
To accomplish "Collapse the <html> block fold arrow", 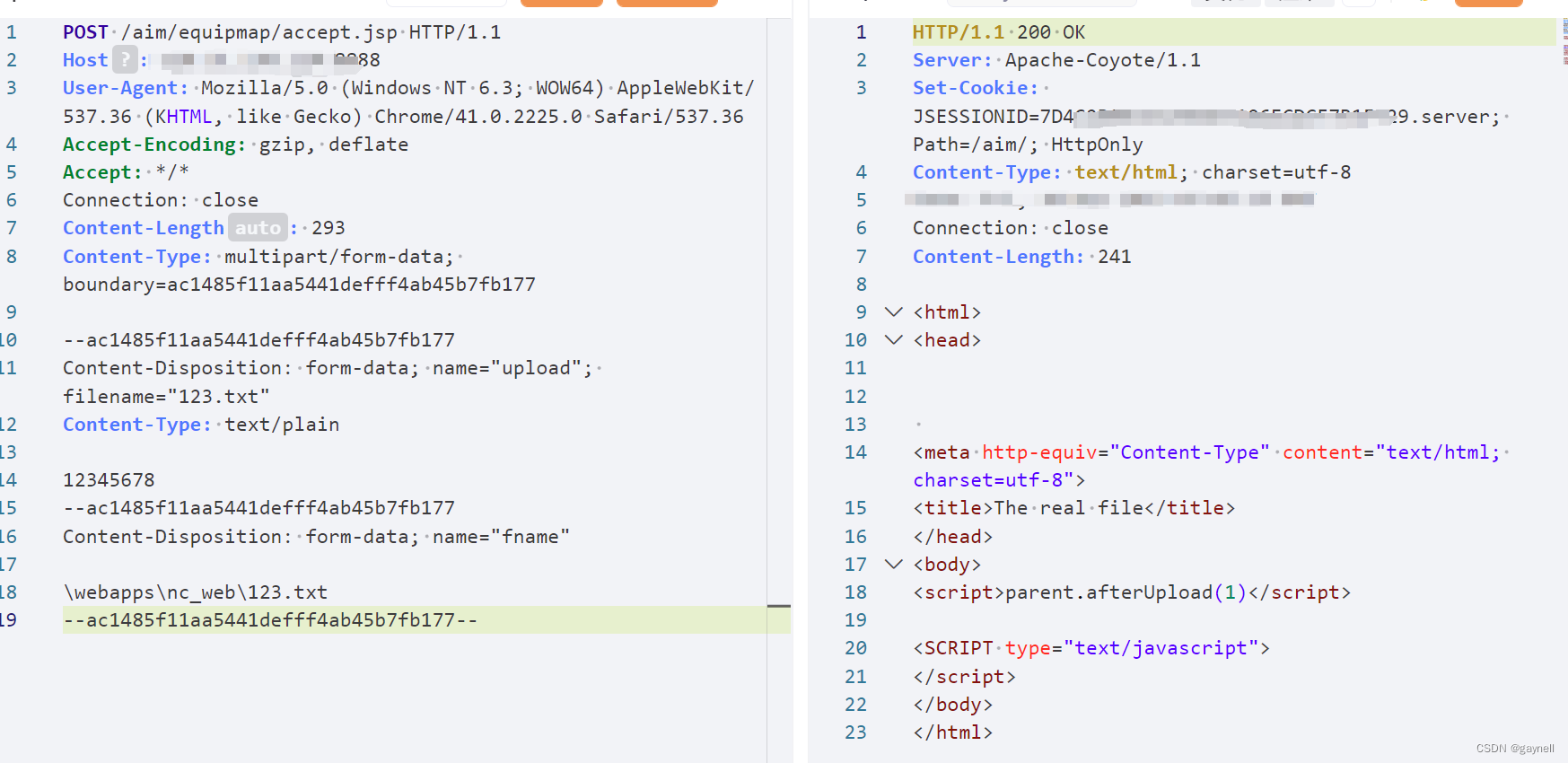I will tap(893, 312).
